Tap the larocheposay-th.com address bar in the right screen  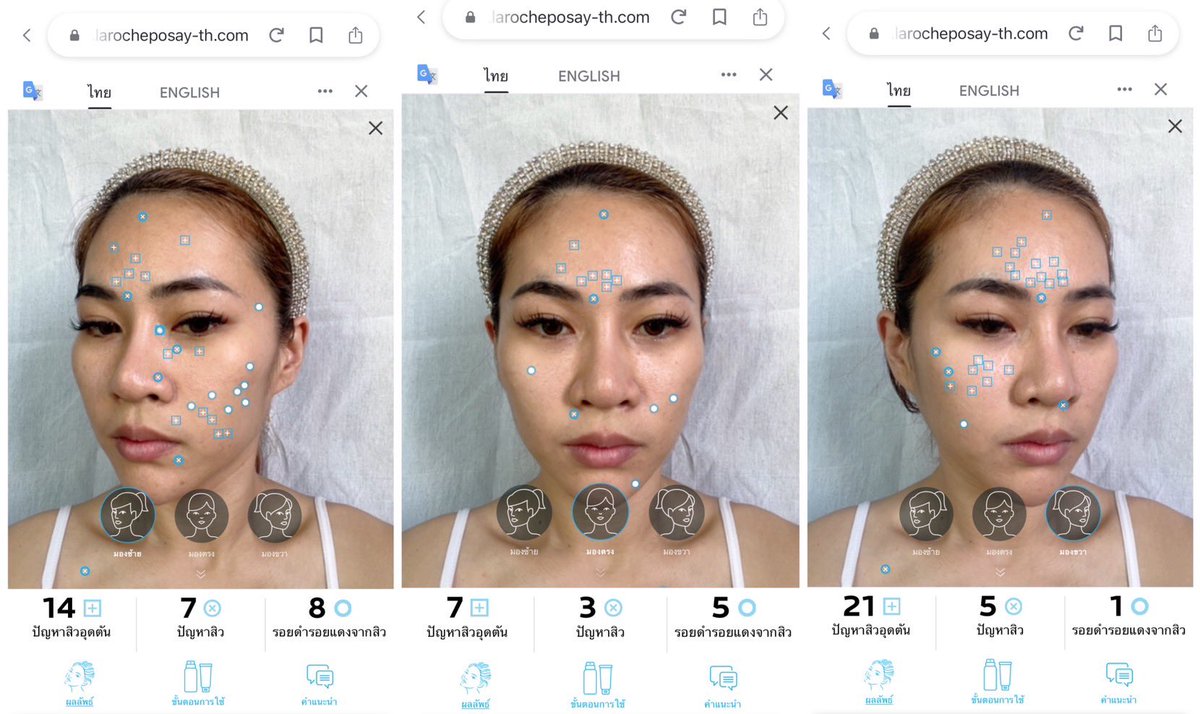click(1013, 34)
